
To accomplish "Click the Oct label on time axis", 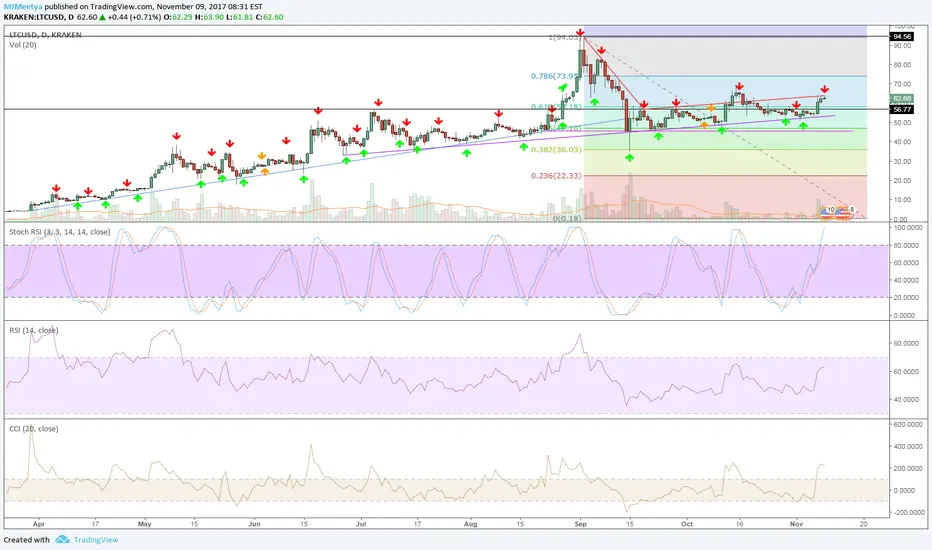I will pos(687,524).
